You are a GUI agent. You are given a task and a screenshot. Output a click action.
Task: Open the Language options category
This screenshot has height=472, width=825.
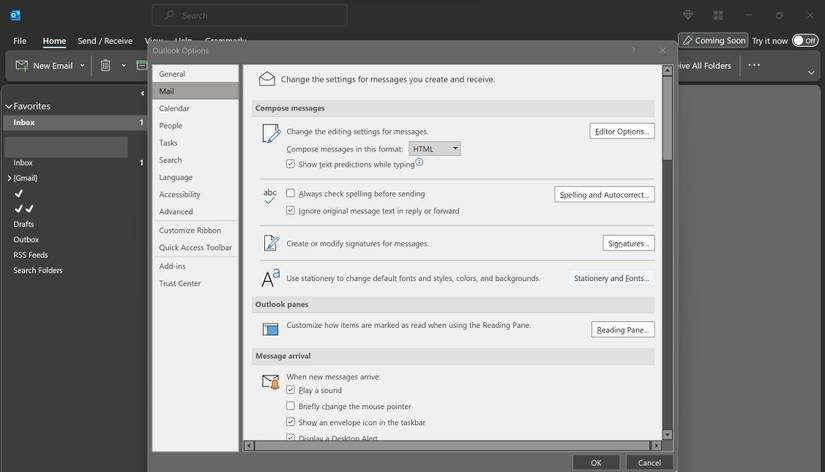(195, 177)
